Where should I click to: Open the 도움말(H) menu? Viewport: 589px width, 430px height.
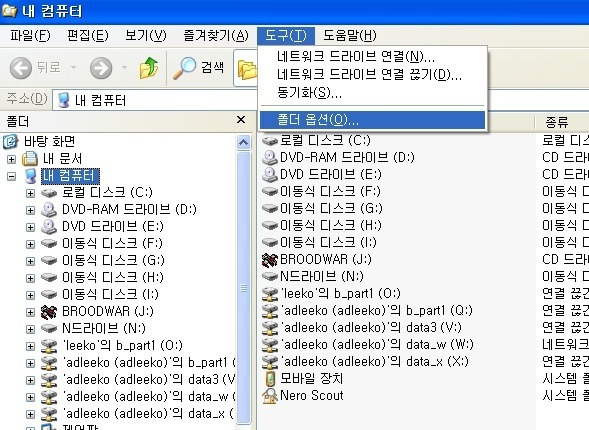coord(350,36)
